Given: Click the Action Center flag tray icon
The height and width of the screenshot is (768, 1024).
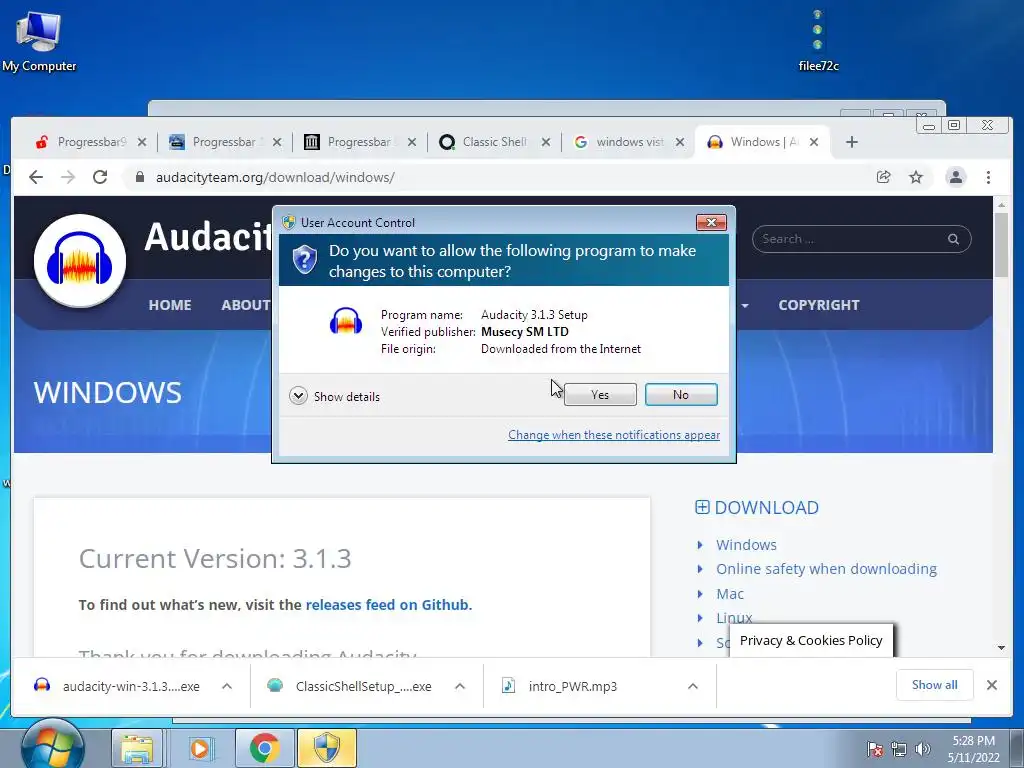Looking at the screenshot, I should 875,749.
